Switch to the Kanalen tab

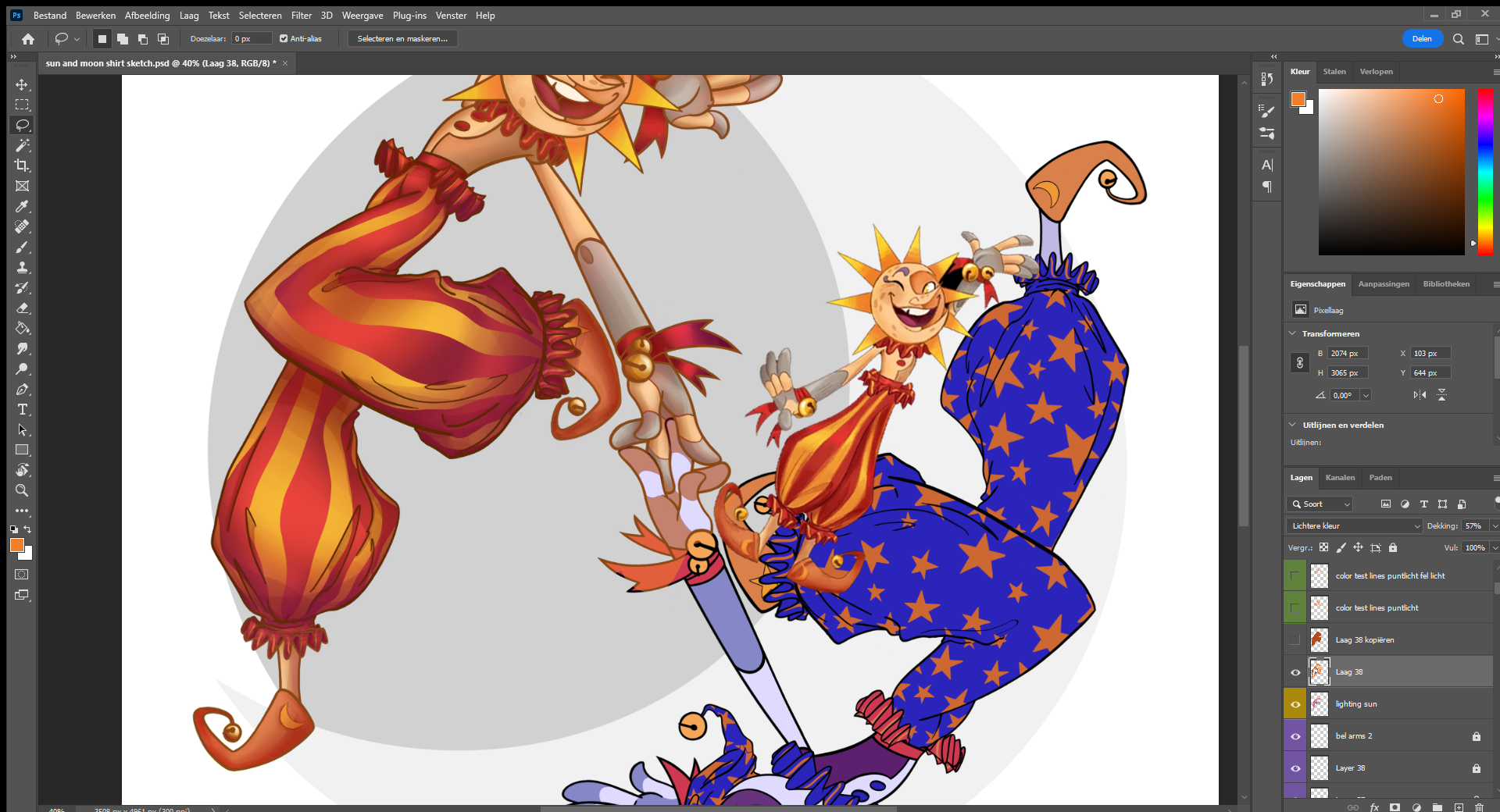(x=1340, y=477)
